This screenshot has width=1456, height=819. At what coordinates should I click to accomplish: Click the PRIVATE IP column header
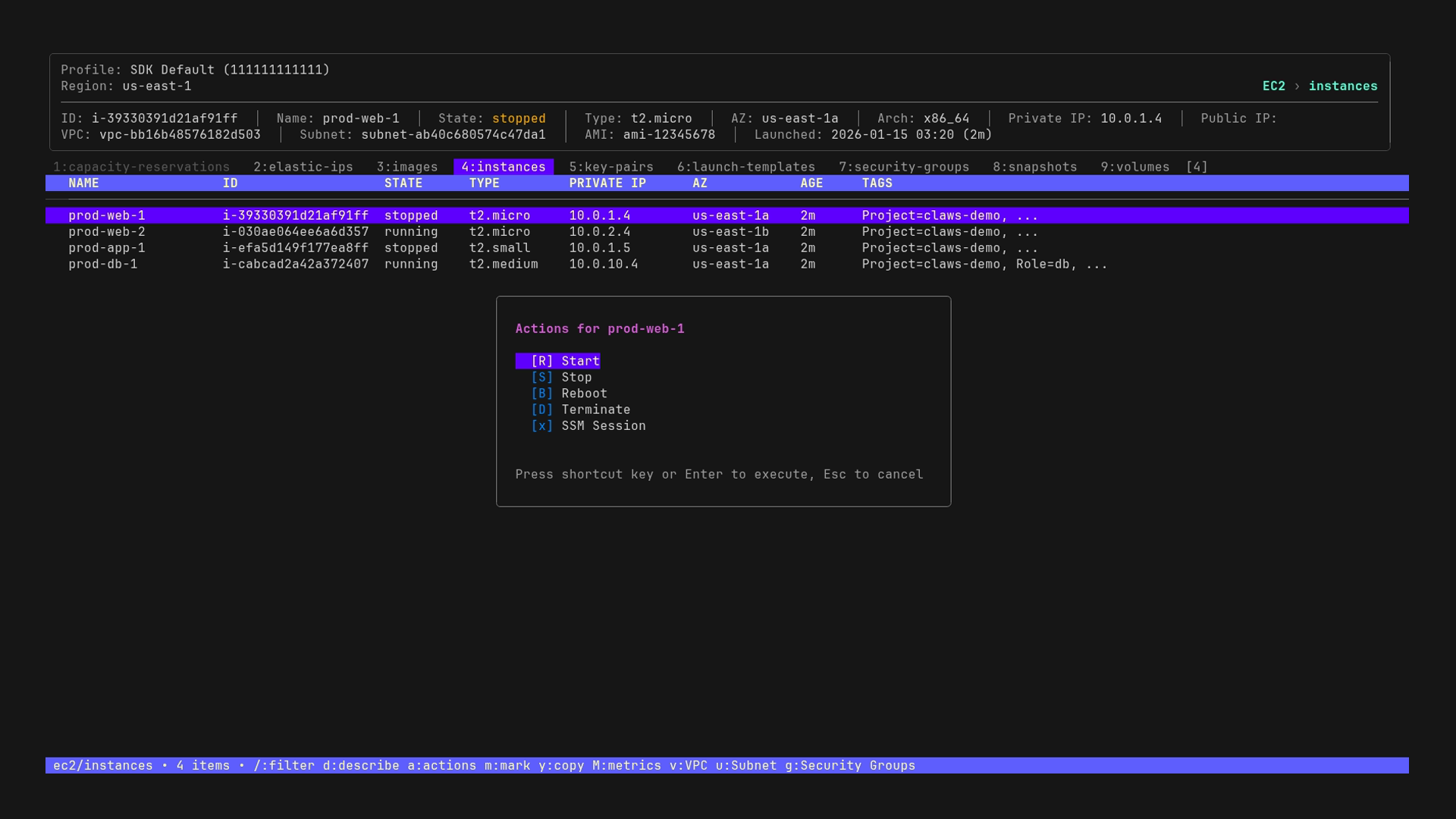point(607,183)
